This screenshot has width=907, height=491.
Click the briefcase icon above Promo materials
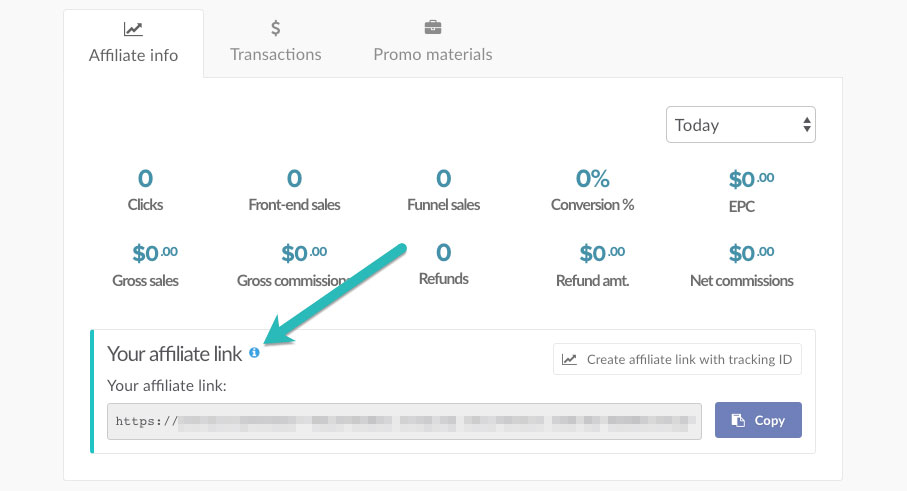(433, 27)
